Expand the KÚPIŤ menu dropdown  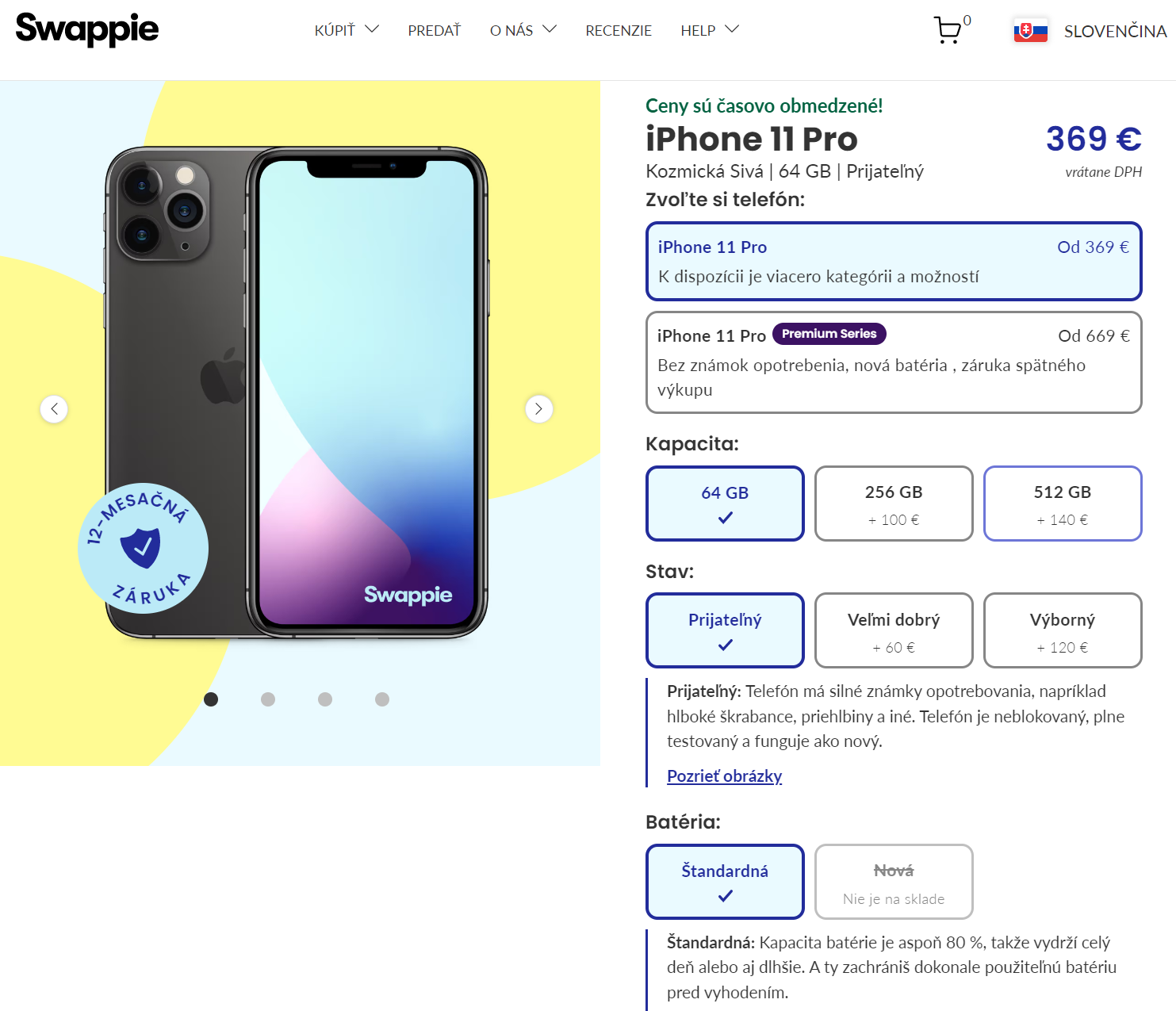347,30
